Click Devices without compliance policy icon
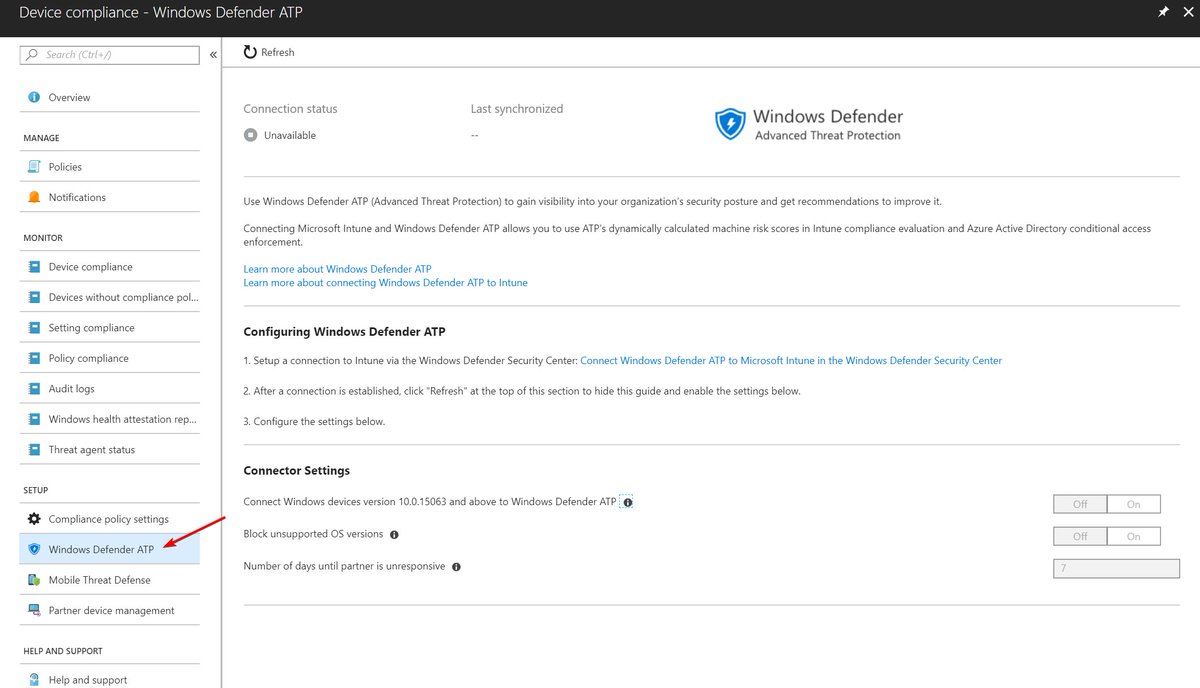The height and width of the screenshot is (688, 1200). pyautogui.click(x=34, y=297)
